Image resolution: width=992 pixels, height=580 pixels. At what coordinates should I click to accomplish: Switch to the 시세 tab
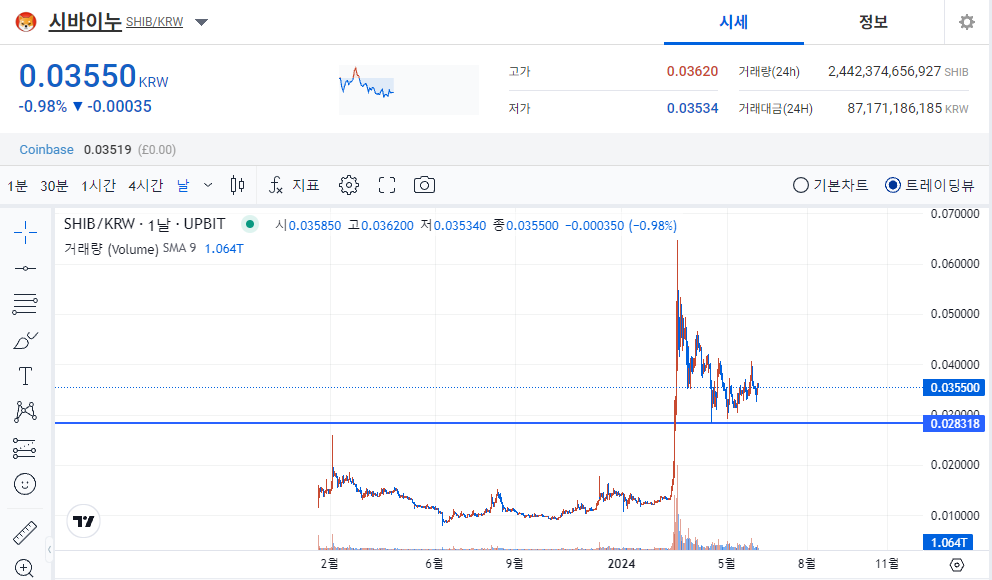734,22
